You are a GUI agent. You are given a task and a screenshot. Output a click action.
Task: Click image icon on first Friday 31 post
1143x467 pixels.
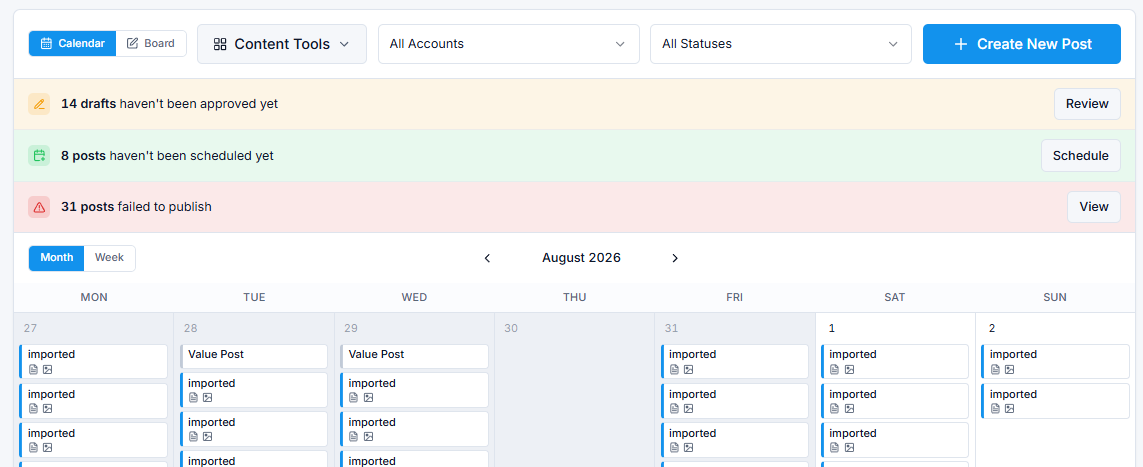[x=689, y=369]
